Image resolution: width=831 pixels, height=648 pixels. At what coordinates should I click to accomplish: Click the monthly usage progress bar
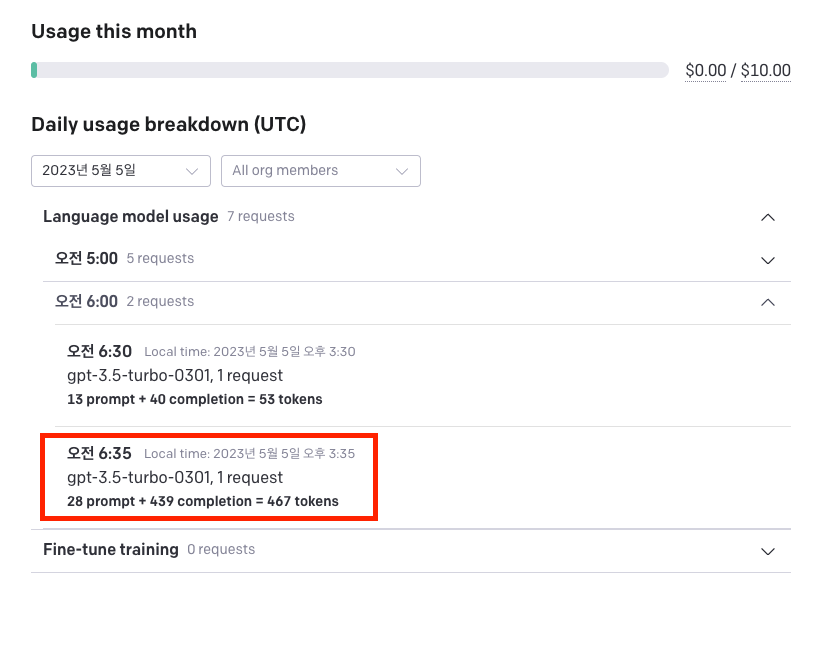350,70
